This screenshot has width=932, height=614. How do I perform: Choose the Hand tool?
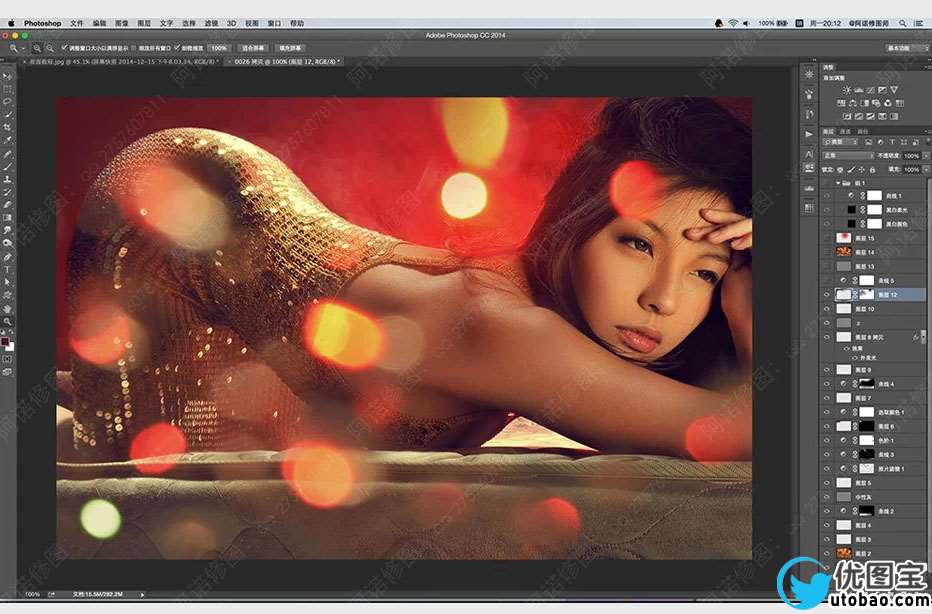coord(8,310)
